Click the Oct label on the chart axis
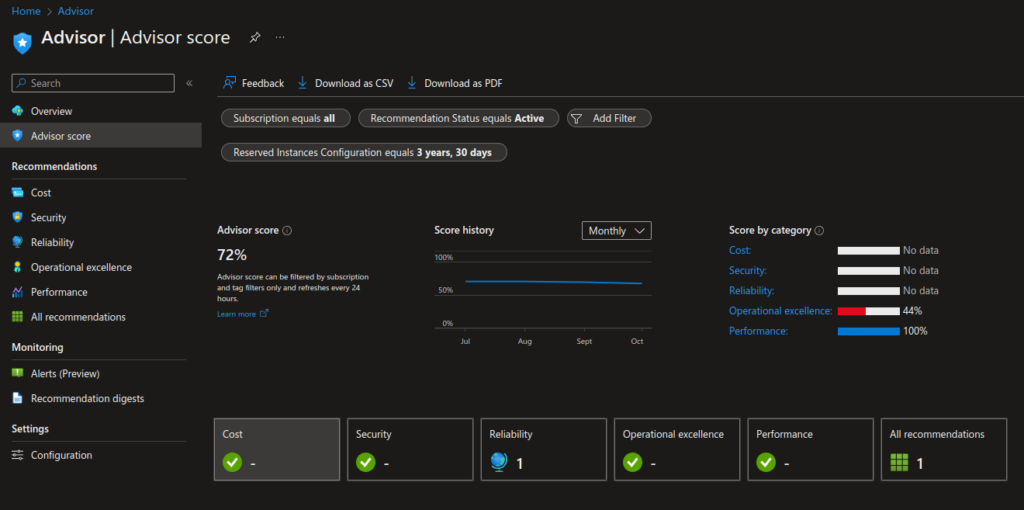The width and height of the screenshot is (1024, 510). pos(637,342)
